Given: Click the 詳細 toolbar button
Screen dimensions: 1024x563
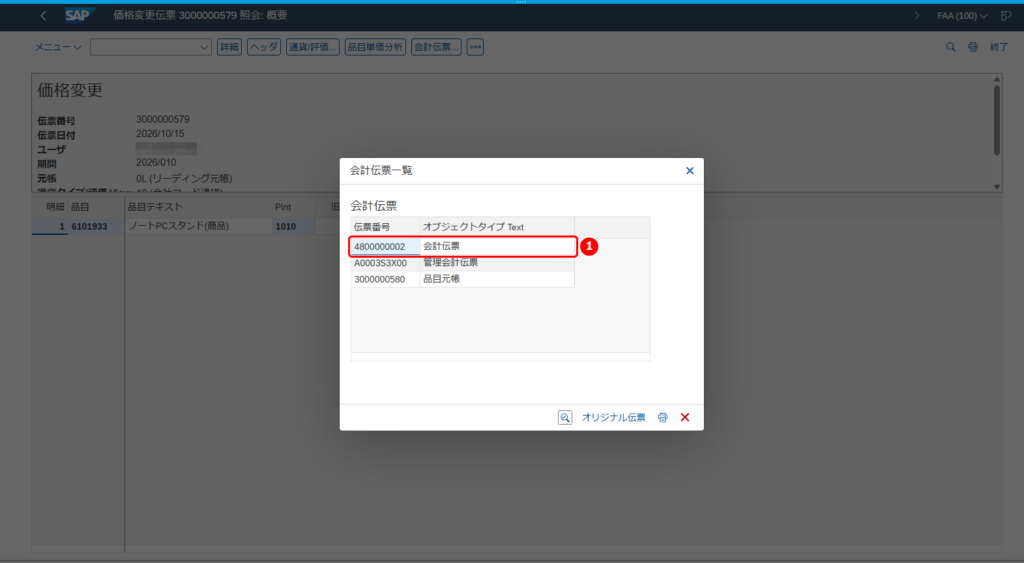Looking at the screenshot, I should click(229, 47).
